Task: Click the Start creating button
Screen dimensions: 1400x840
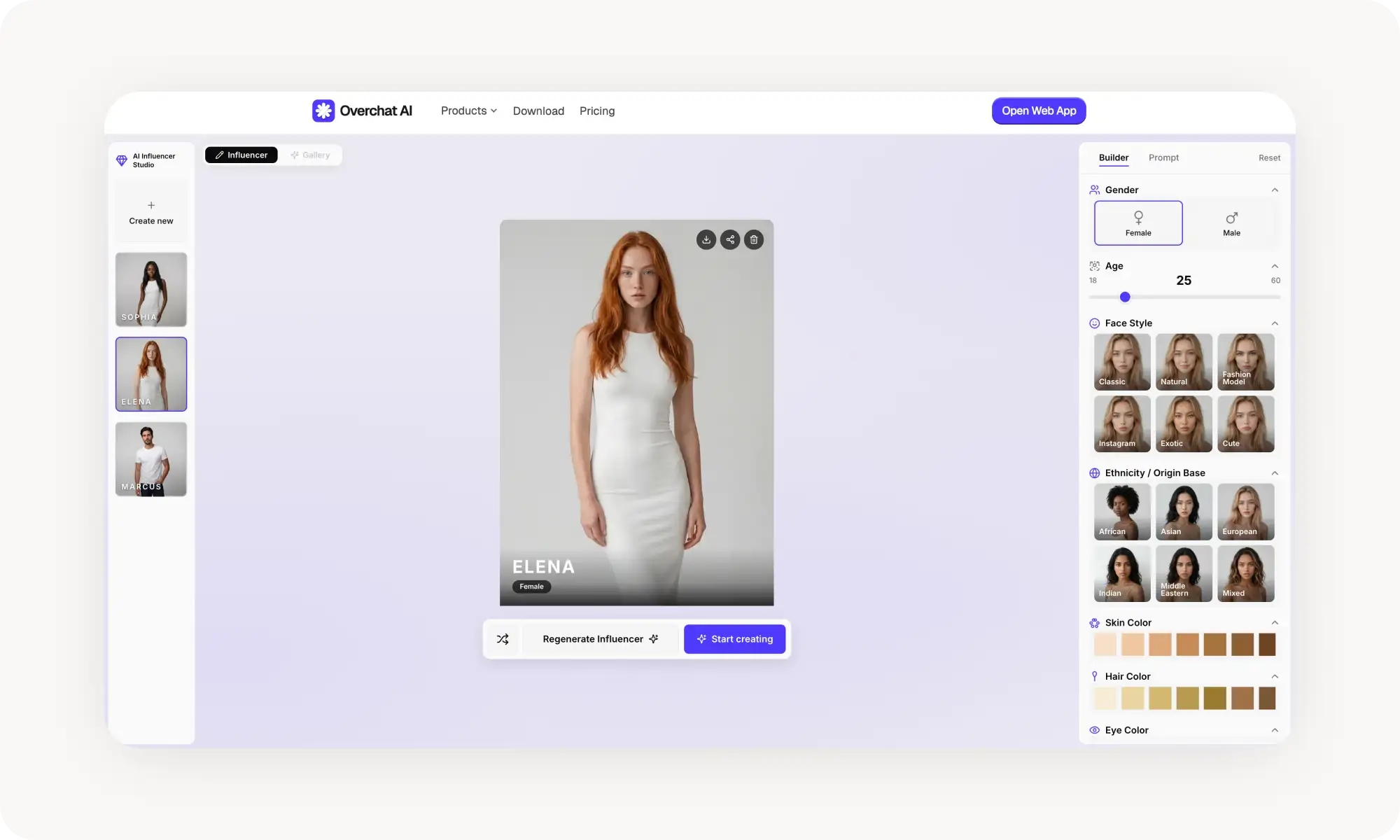Action: 734,639
